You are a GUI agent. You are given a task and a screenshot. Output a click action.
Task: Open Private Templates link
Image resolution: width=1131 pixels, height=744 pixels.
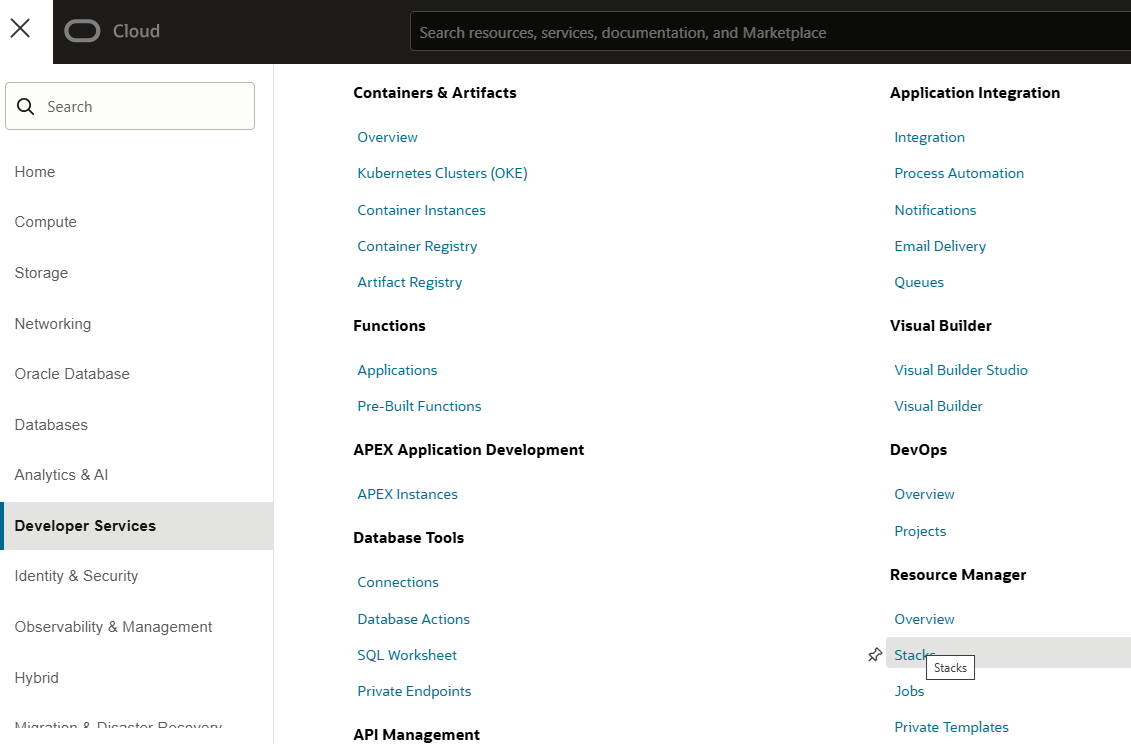(x=951, y=727)
